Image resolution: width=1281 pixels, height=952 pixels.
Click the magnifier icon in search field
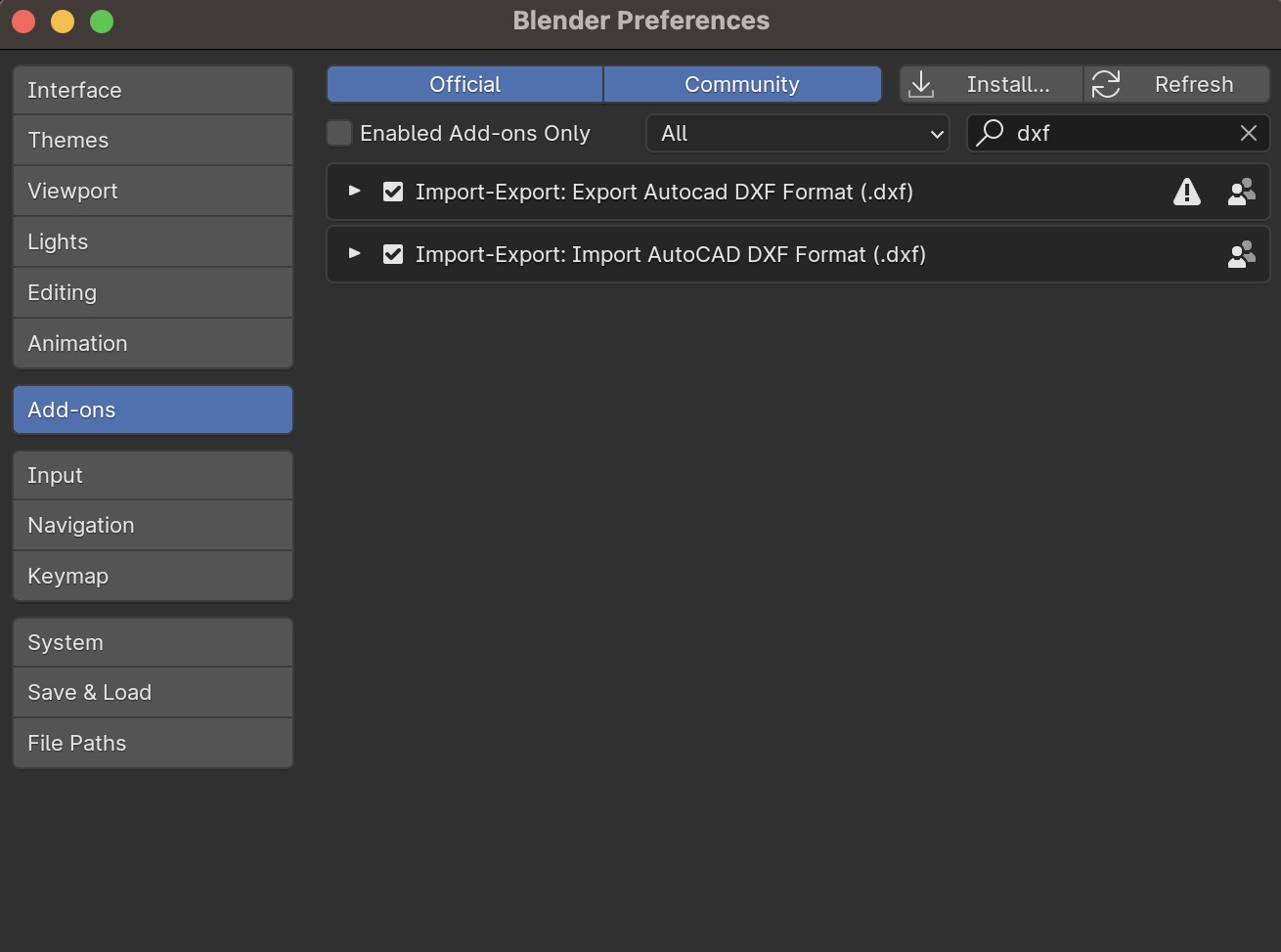click(990, 133)
